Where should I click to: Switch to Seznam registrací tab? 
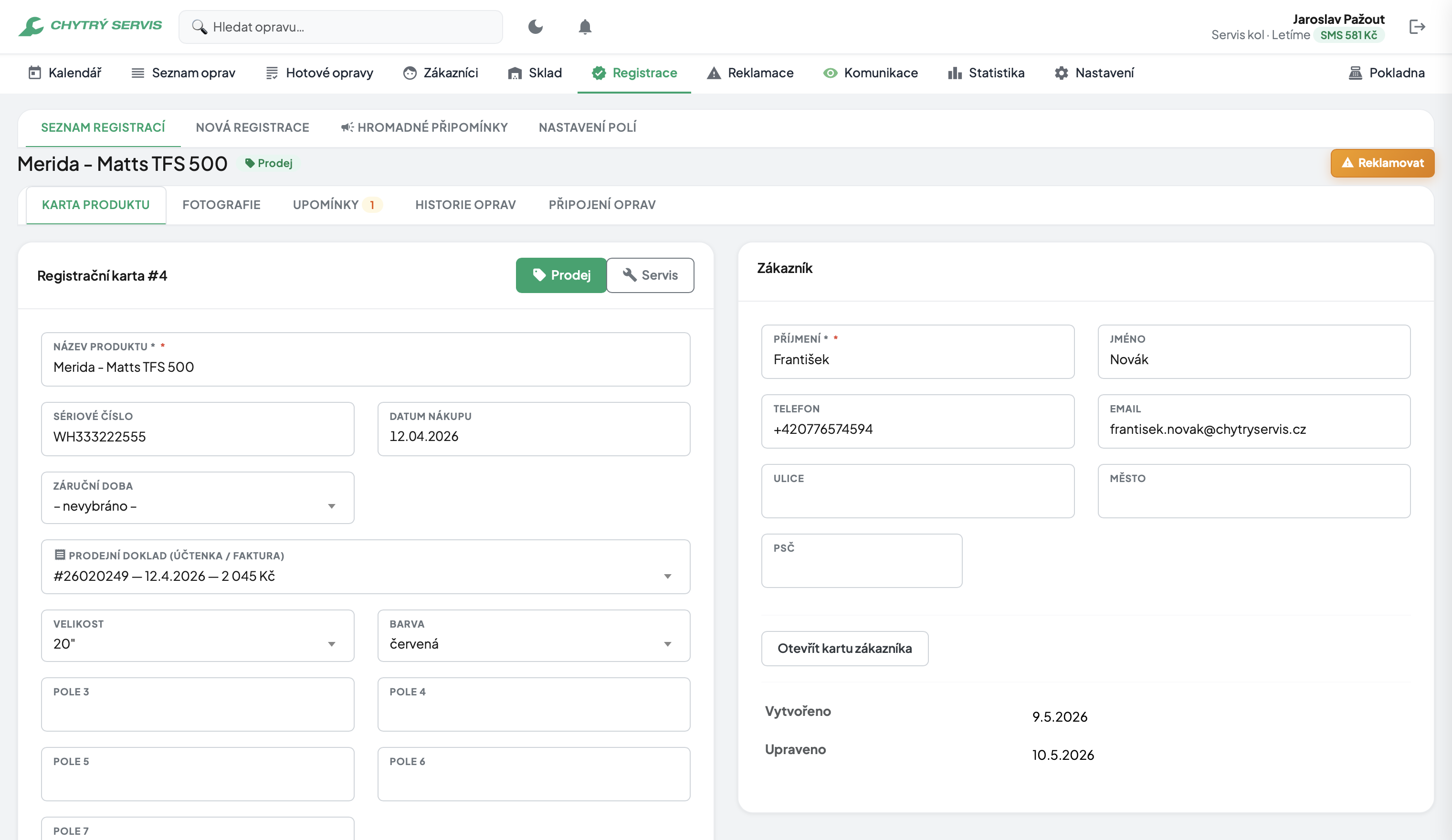click(x=103, y=127)
